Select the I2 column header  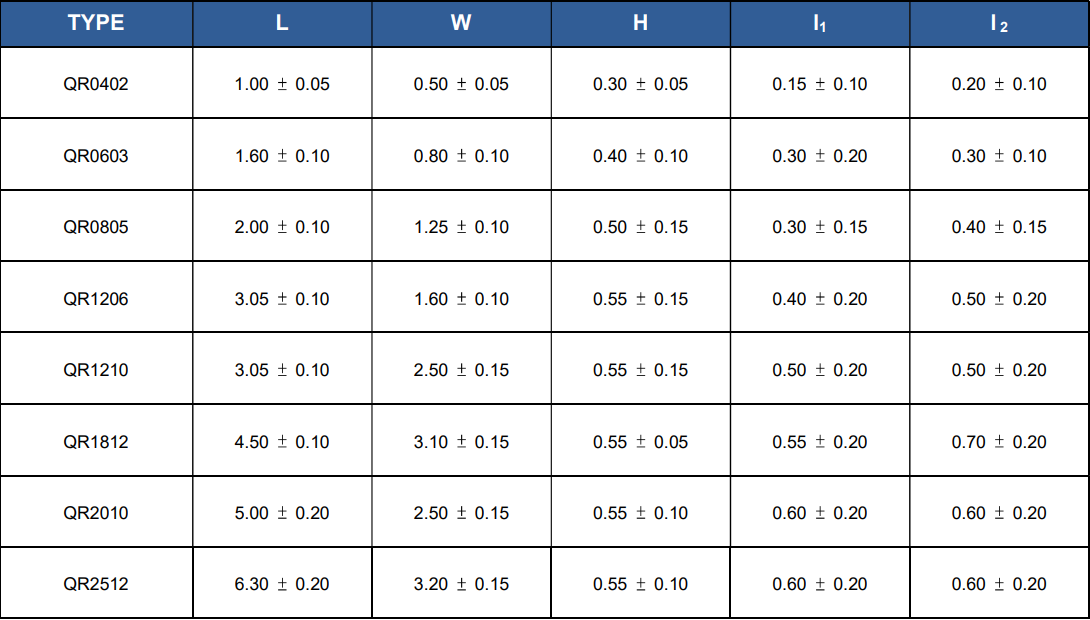pyautogui.click(x=999, y=24)
